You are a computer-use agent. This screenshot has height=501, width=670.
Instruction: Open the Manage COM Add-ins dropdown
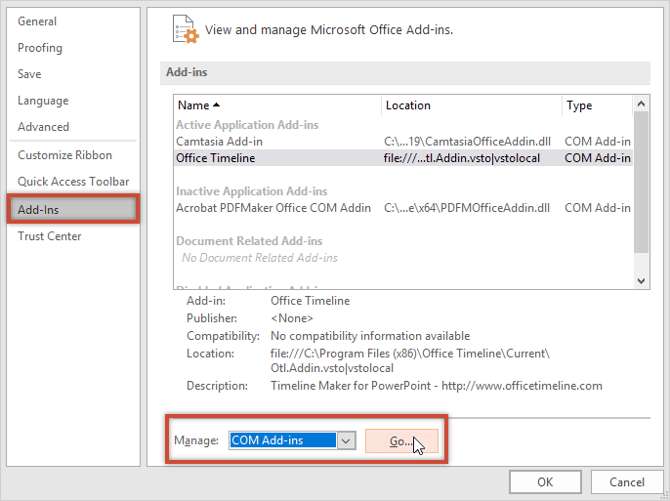347,441
